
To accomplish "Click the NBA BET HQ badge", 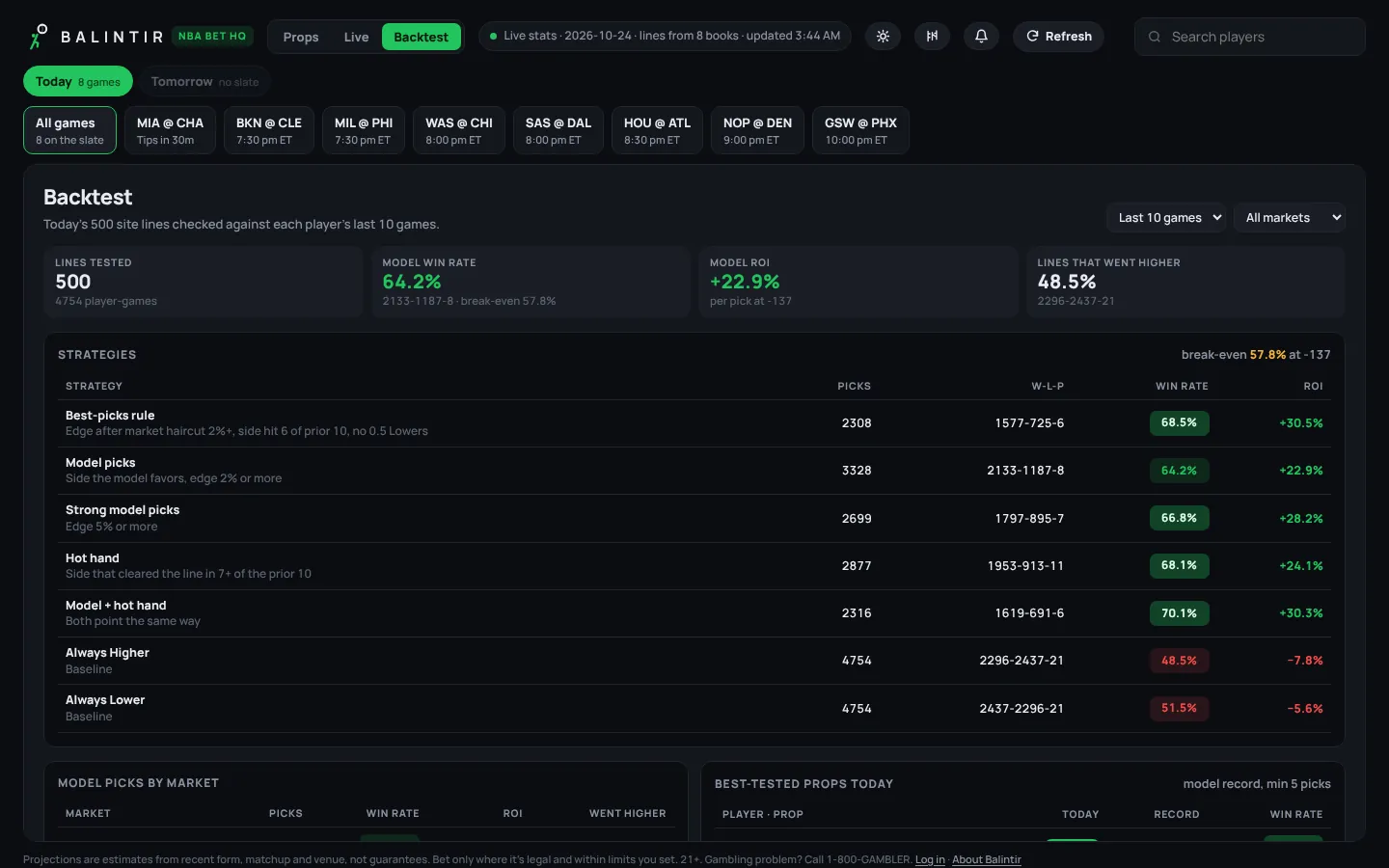I will [x=212, y=37].
